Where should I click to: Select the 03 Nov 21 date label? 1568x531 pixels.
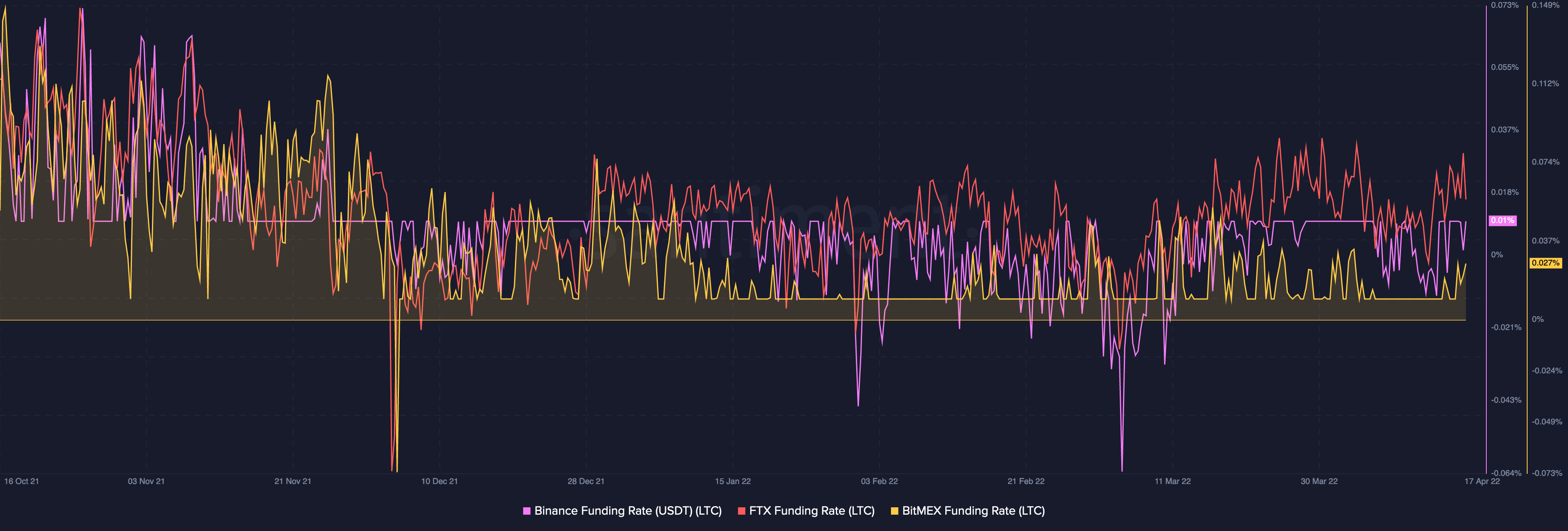click(146, 481)
